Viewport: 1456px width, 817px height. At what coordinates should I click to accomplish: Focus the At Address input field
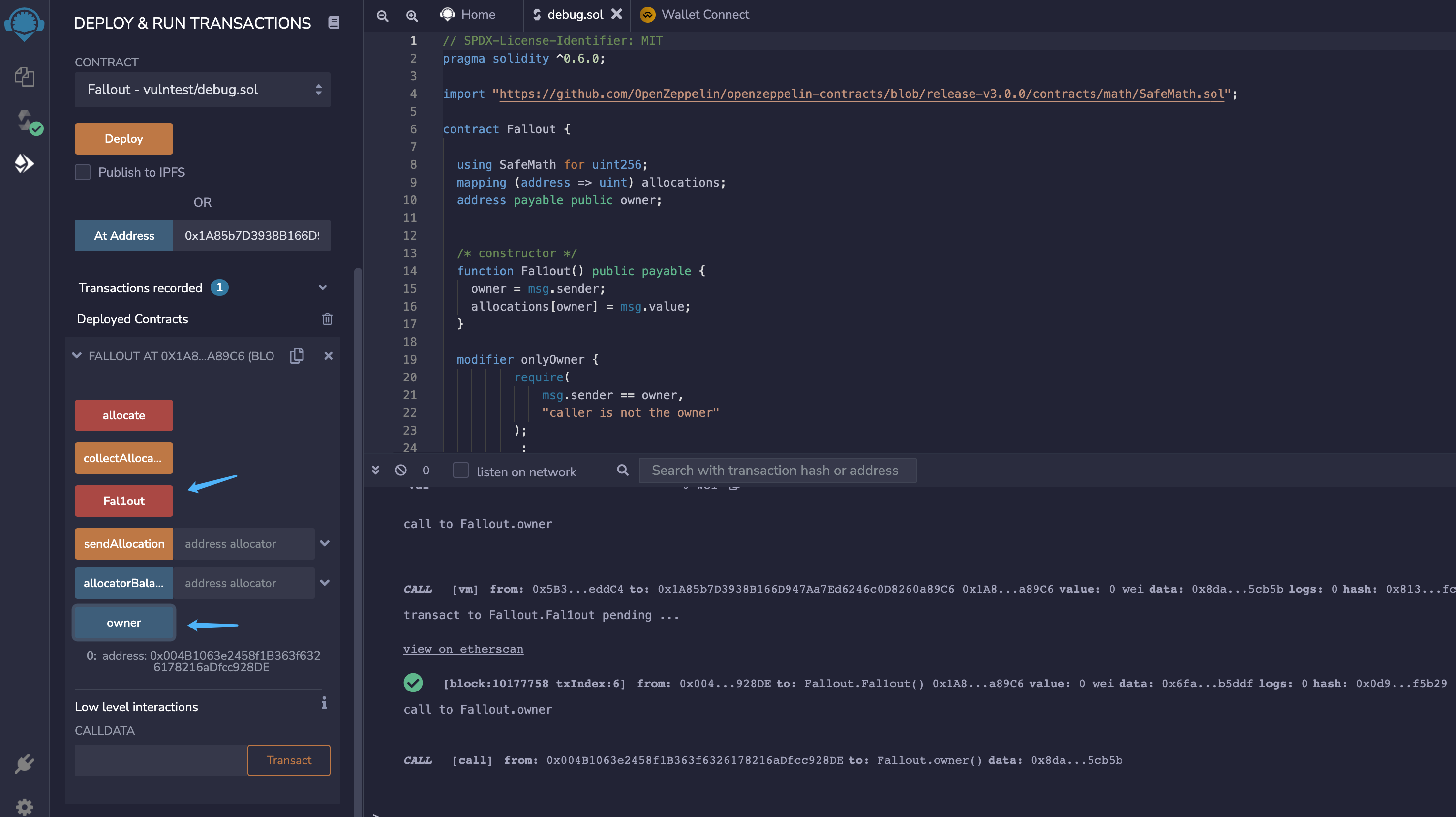click(x=251, y=236)
